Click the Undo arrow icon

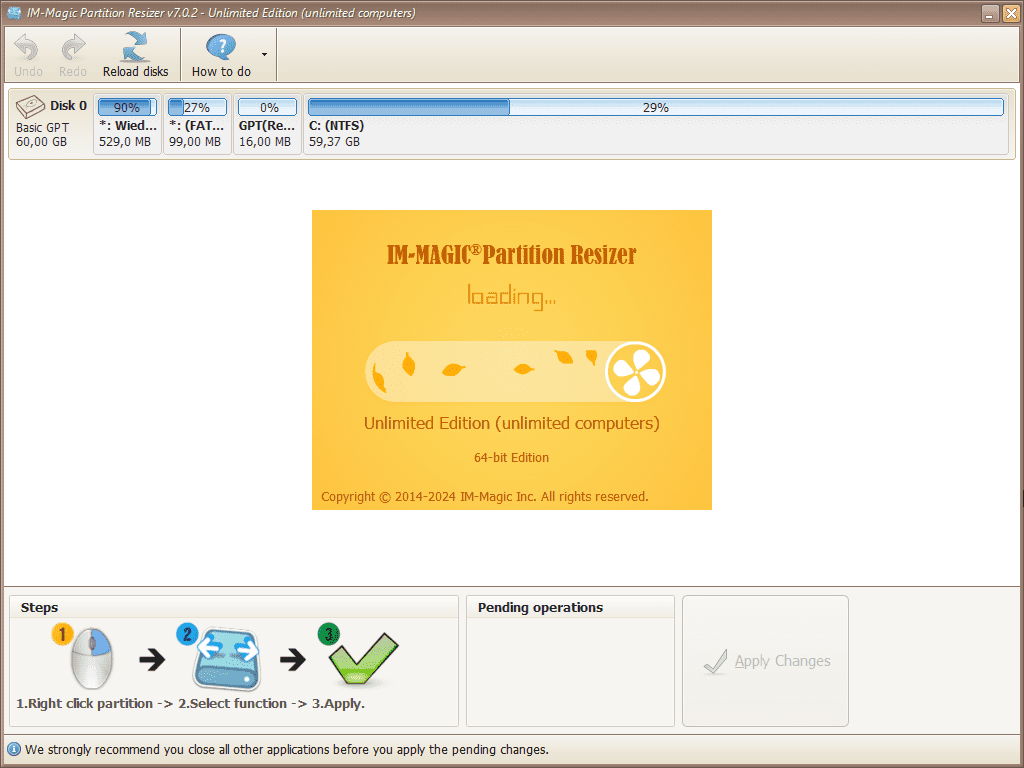pos(27,47)
